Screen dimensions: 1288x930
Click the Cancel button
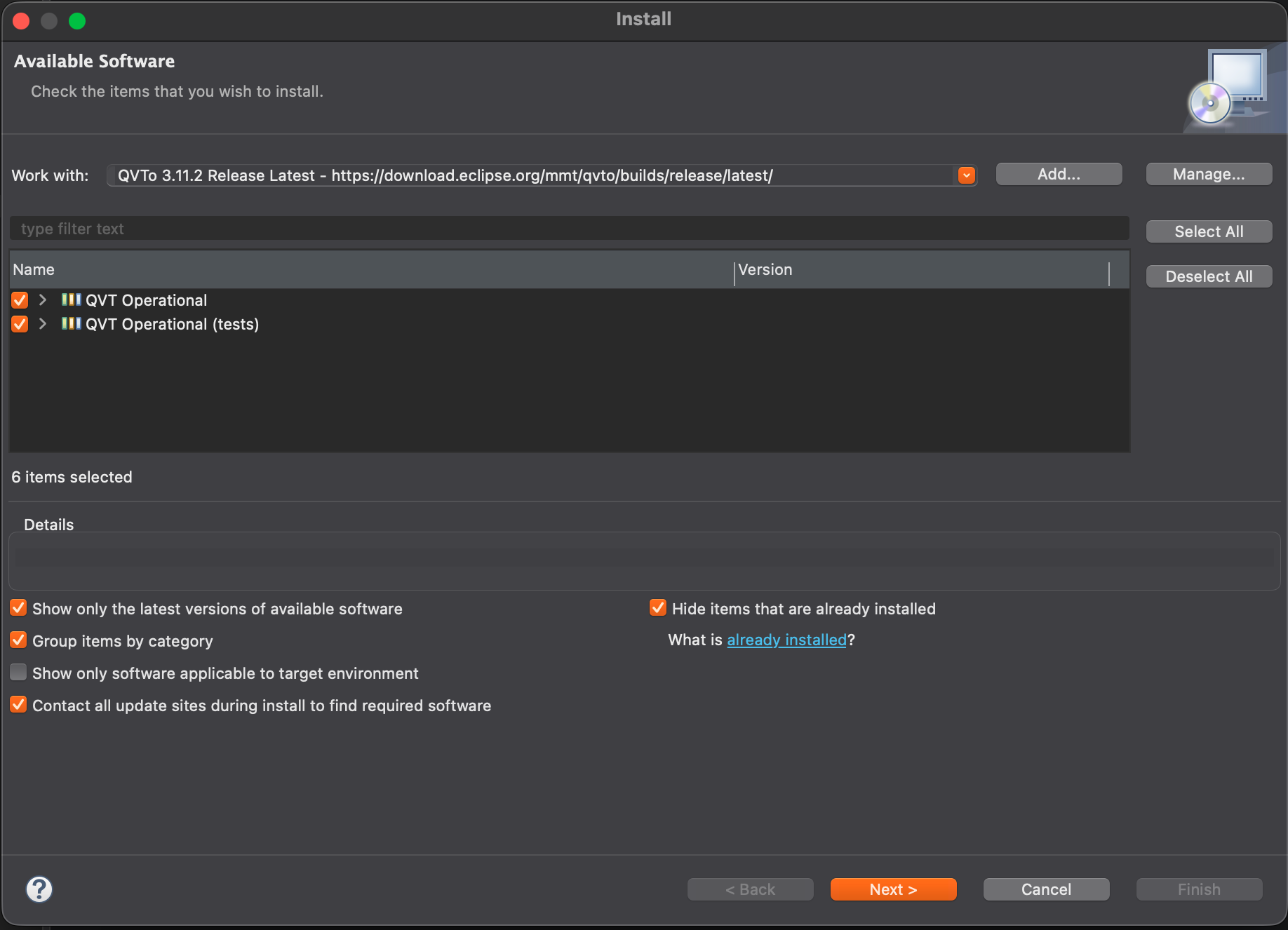click(1047, 890)
